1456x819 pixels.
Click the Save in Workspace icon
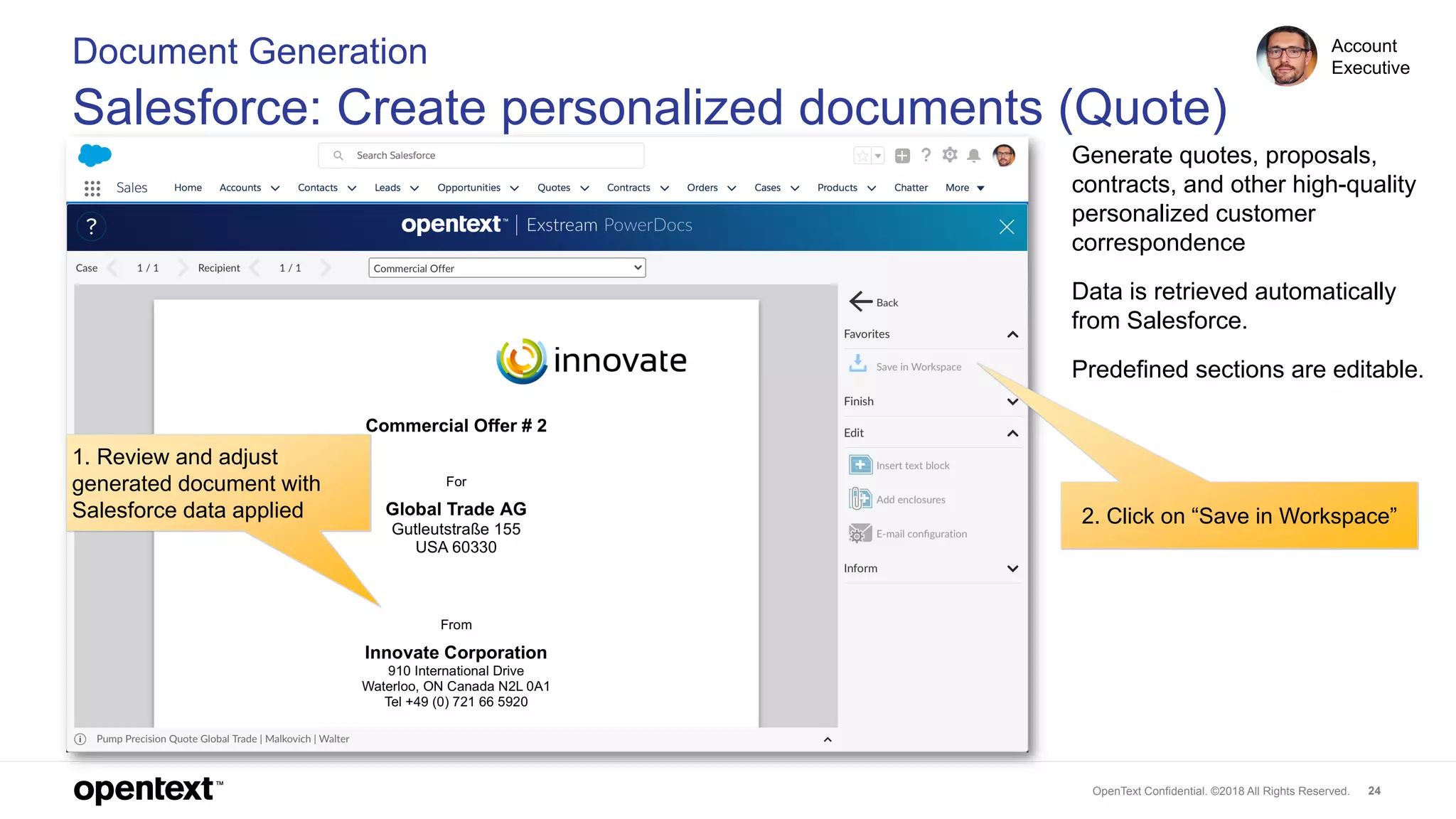tap(858, 364)
